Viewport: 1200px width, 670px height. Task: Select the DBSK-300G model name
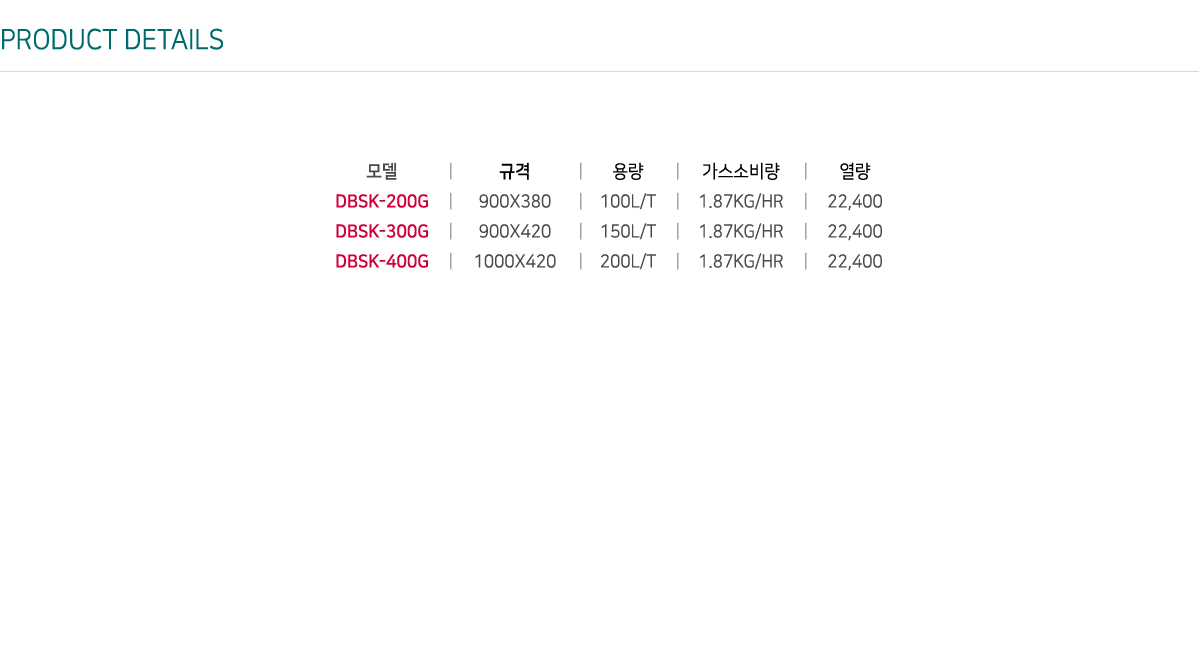click(382, 232)
